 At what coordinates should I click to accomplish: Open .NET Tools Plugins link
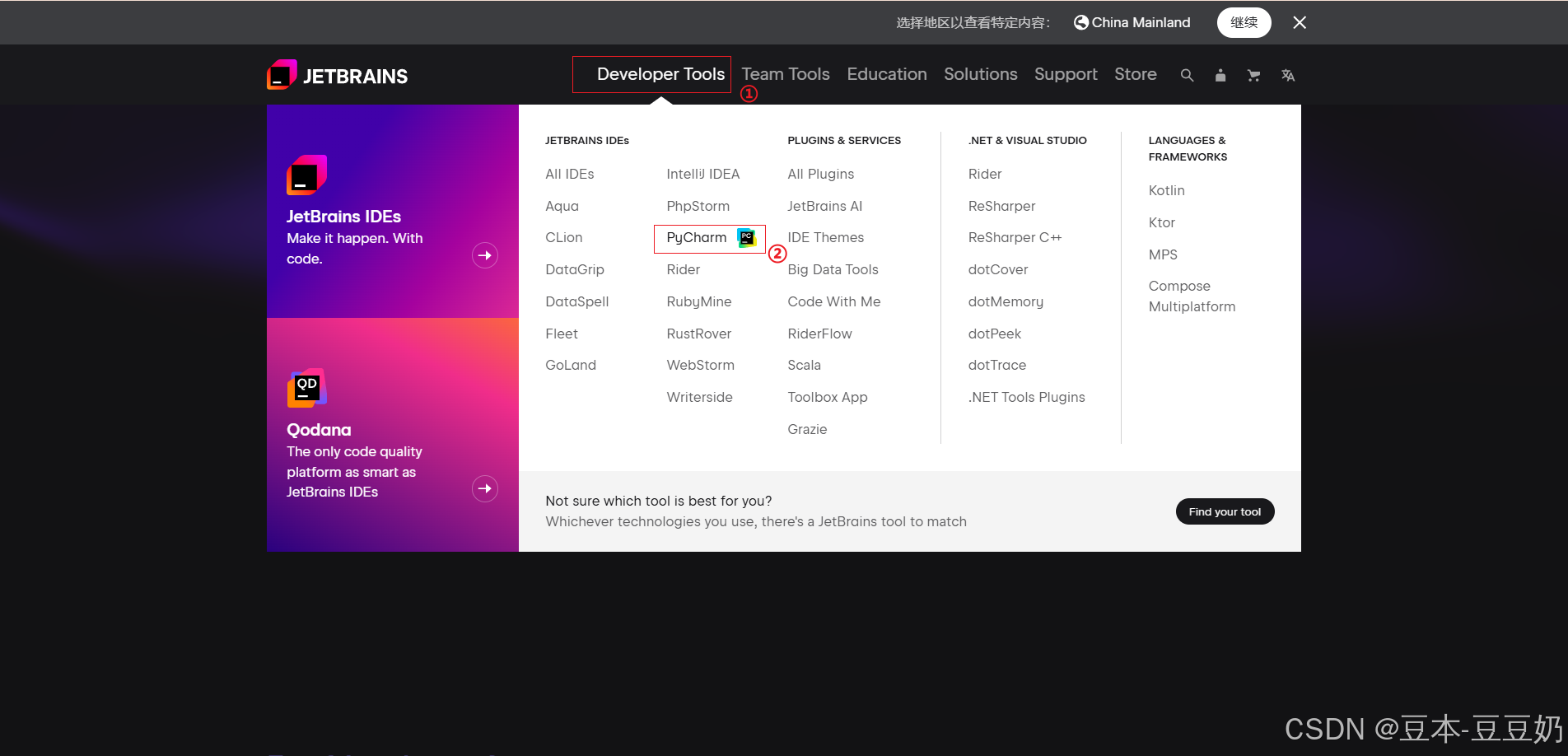pyautogui.click(x=1027, y=397)
